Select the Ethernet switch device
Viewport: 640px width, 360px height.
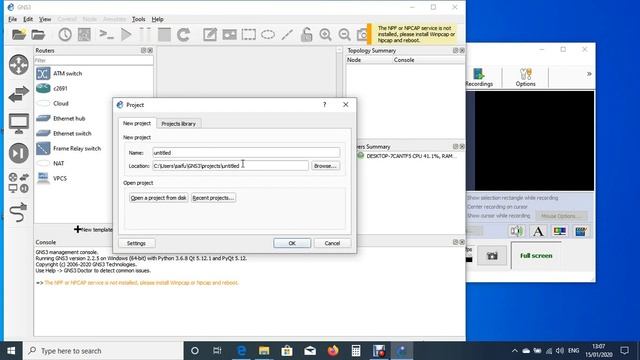coord(72,133)
